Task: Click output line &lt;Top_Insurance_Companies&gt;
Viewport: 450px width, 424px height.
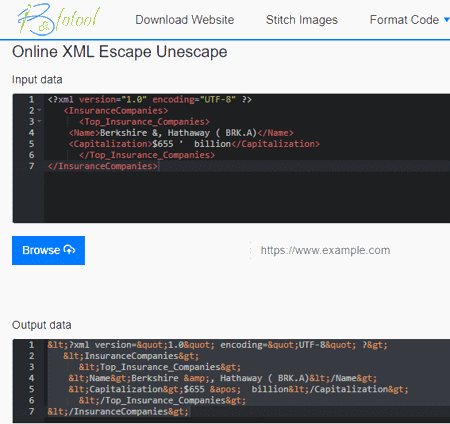Action: (160, 367)
